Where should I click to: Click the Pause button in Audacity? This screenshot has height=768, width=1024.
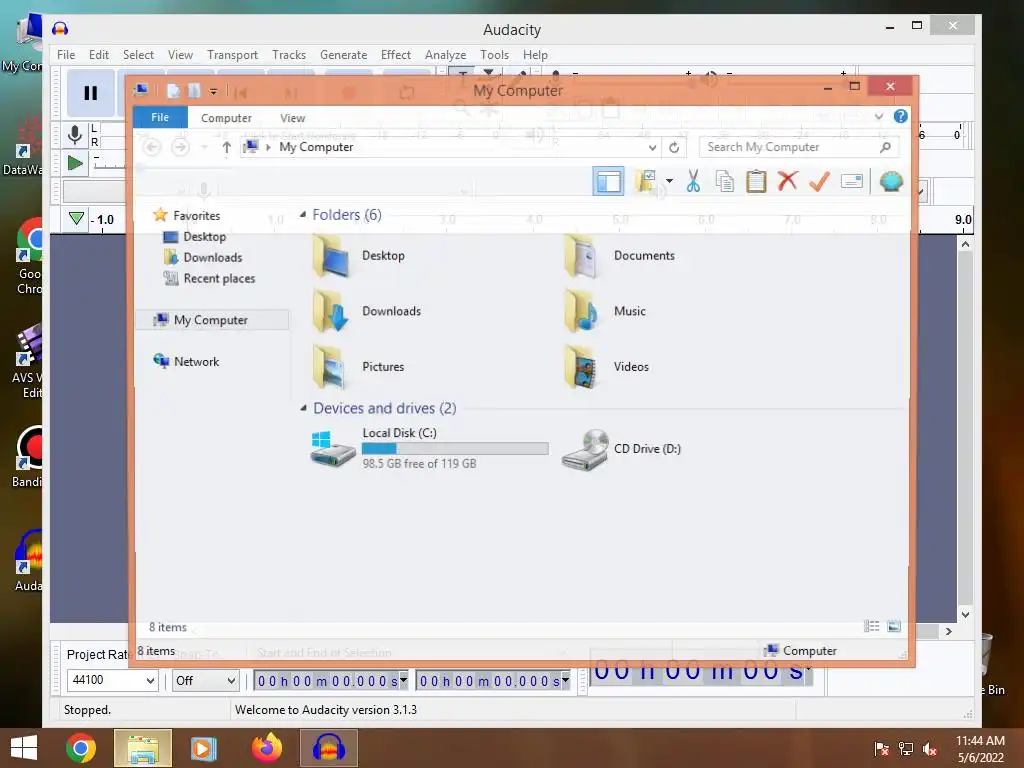[90, 93]
